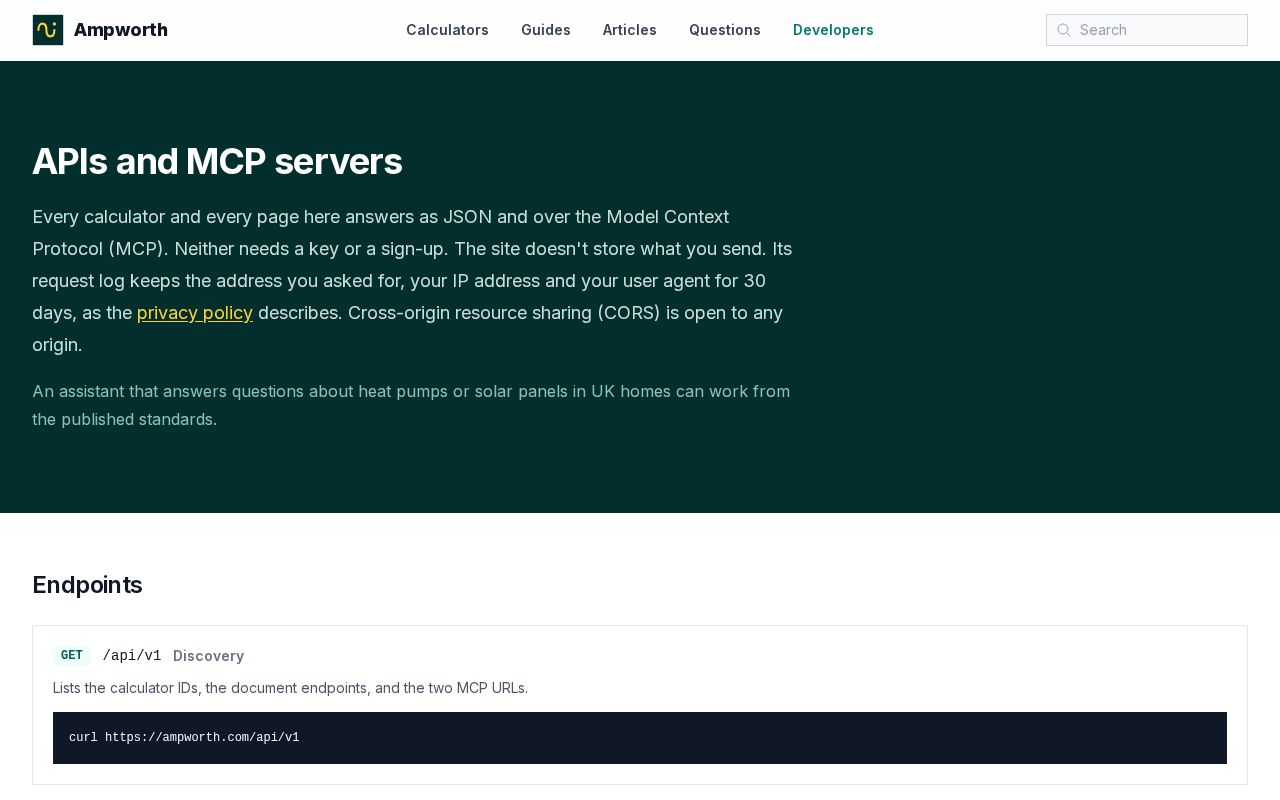Go to the Articles section

pos(630,30)
